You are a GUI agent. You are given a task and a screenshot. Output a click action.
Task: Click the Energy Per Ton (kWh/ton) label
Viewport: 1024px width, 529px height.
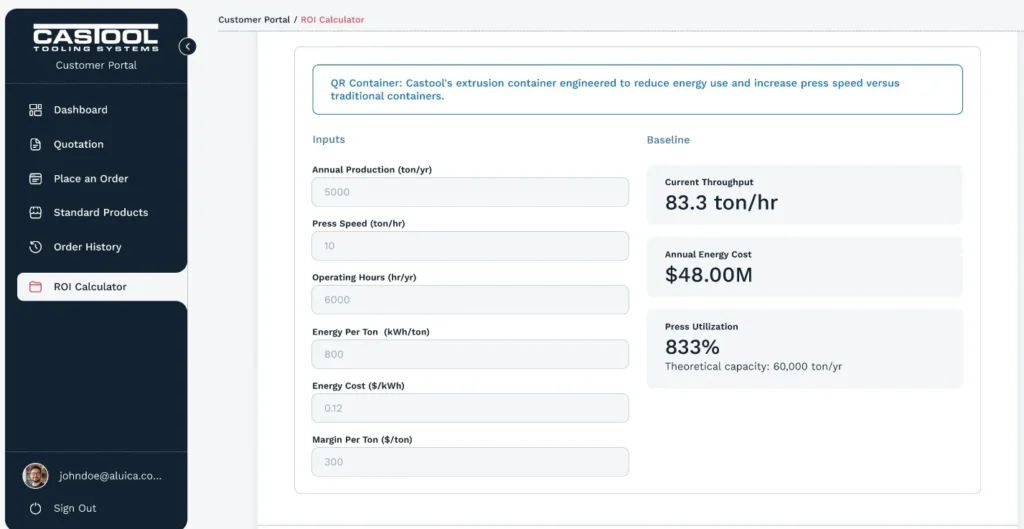[371, 332]
